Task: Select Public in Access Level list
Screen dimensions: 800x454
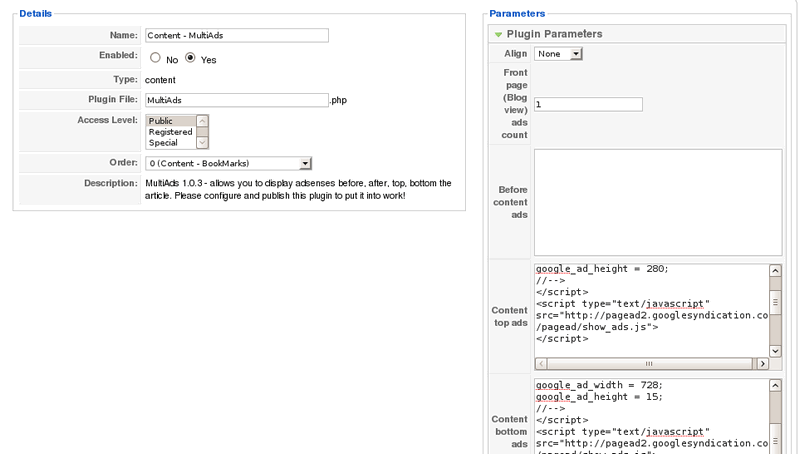Action: click(170, 121)
